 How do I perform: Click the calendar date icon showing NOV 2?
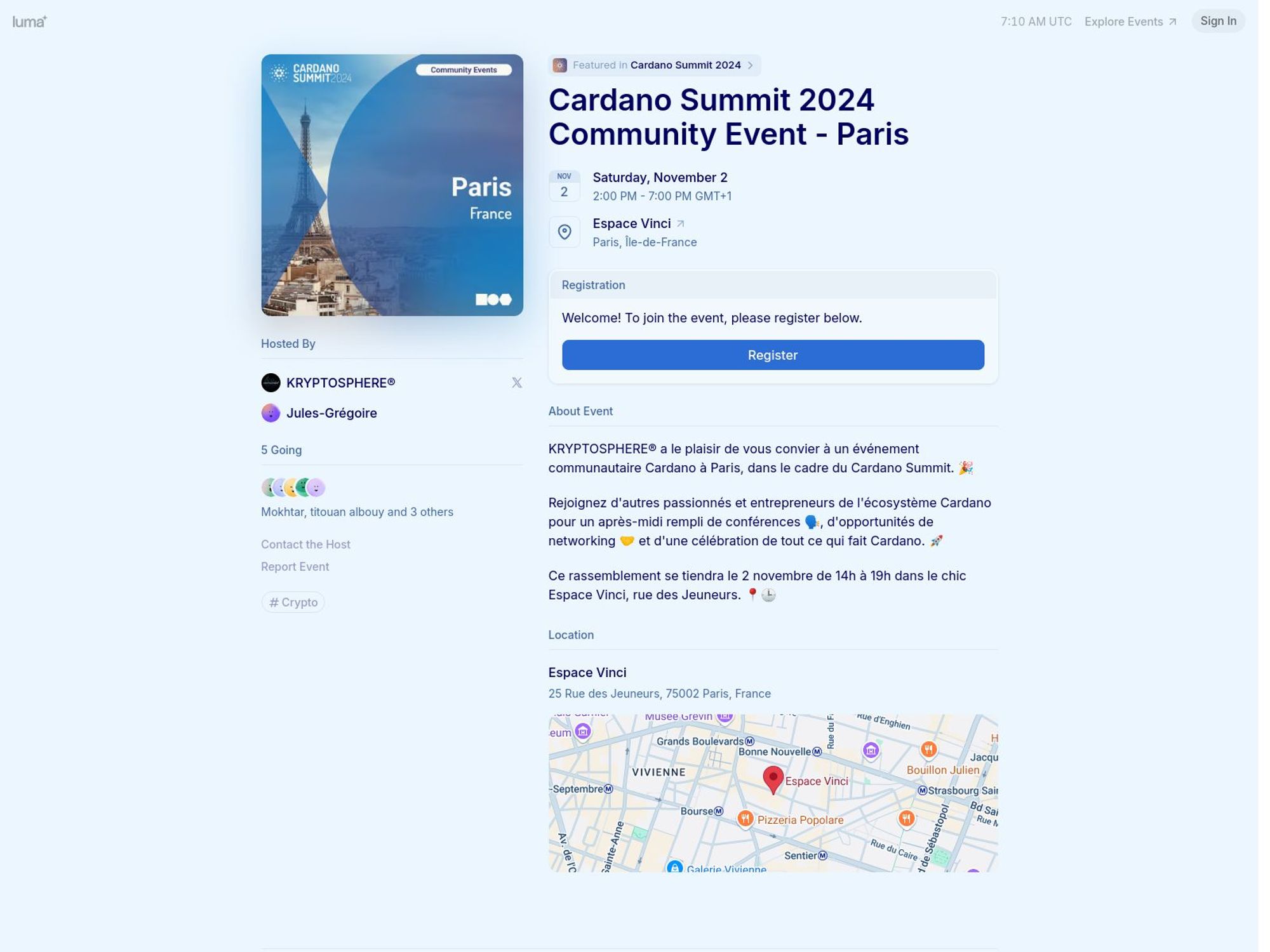click(564, 185)
